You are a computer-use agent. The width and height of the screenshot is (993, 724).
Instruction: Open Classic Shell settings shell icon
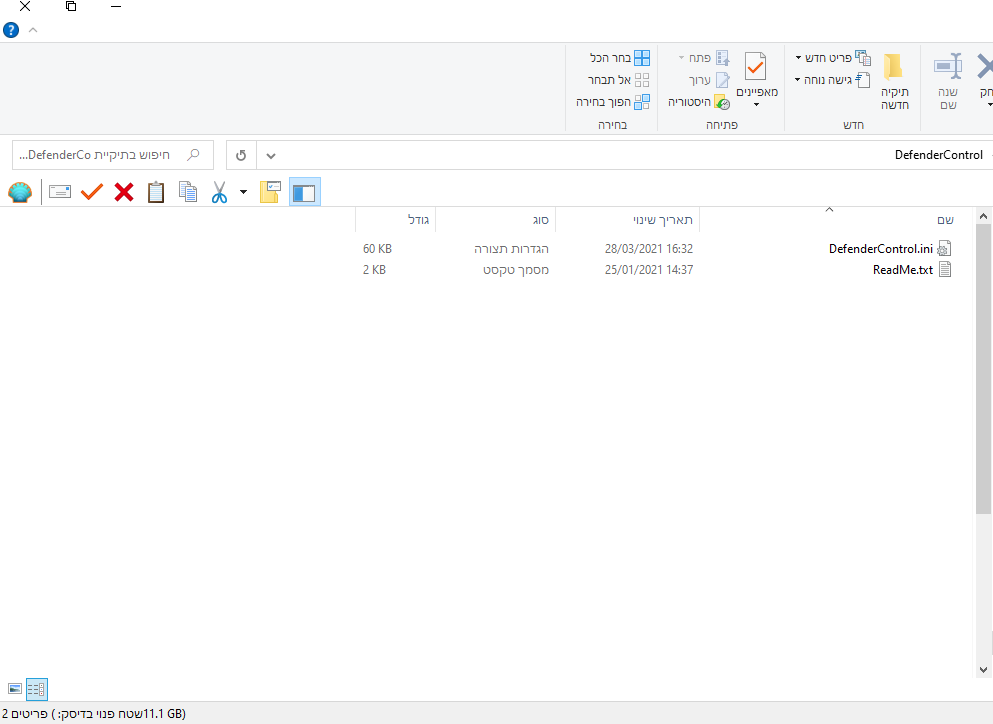coord(20,192)
